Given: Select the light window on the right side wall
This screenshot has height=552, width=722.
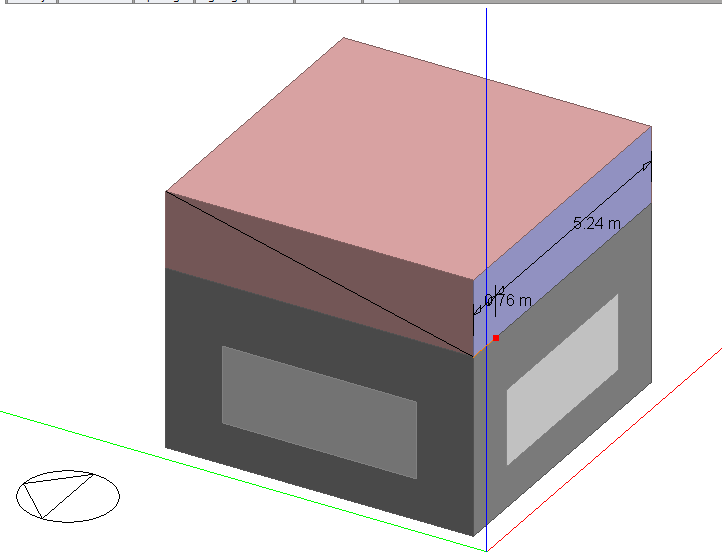Looking at the screenshot, I should (x=562, y=380).
